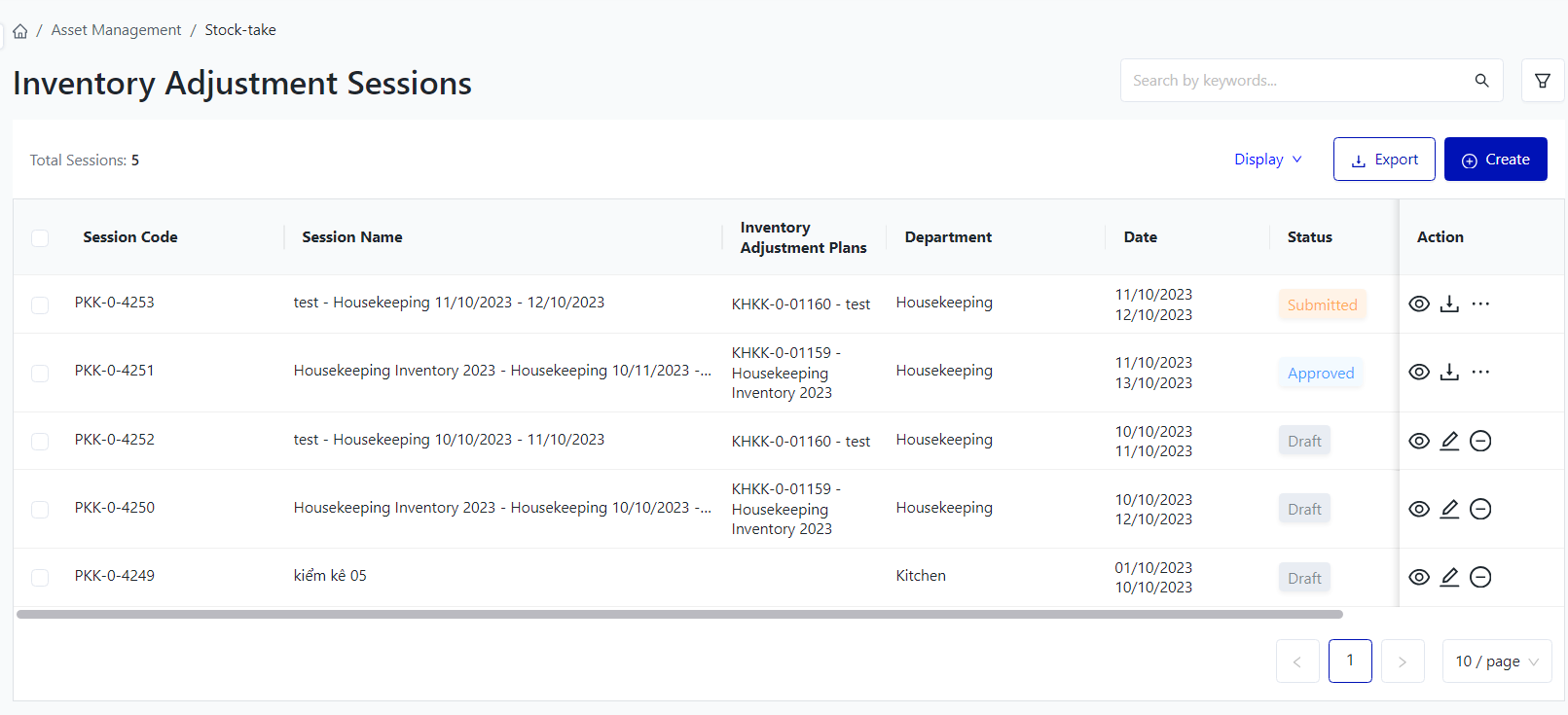Check the PKK-0-4249 row checkbox
The height and width of the screenshot is (715, 1568).
(40, 578)
